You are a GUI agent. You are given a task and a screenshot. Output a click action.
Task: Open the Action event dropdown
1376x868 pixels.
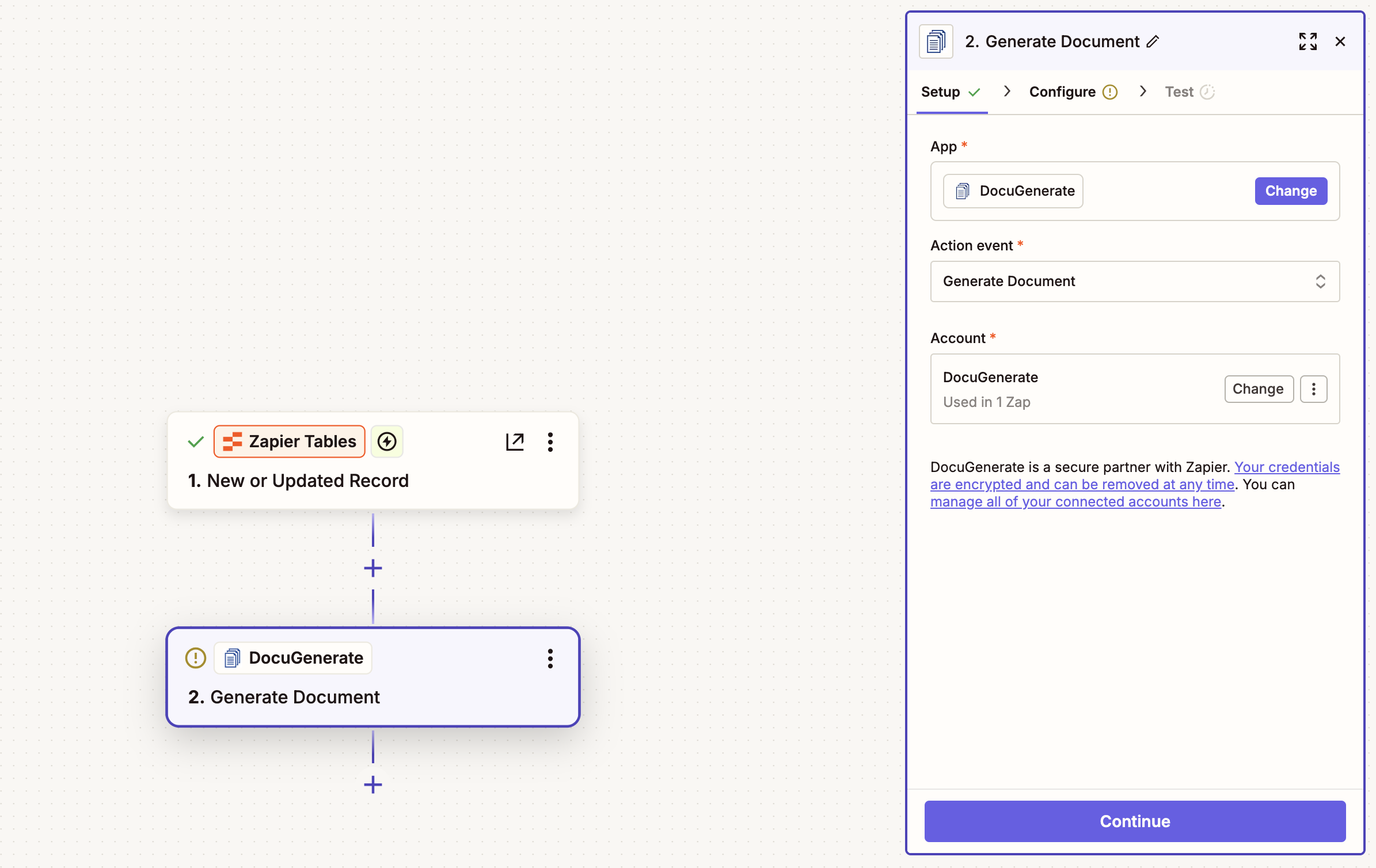pos(1135,281)
